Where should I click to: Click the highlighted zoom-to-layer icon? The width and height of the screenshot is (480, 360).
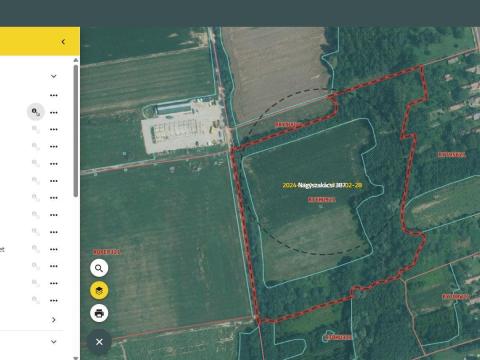pyautogui.click(x=36, y=112)
